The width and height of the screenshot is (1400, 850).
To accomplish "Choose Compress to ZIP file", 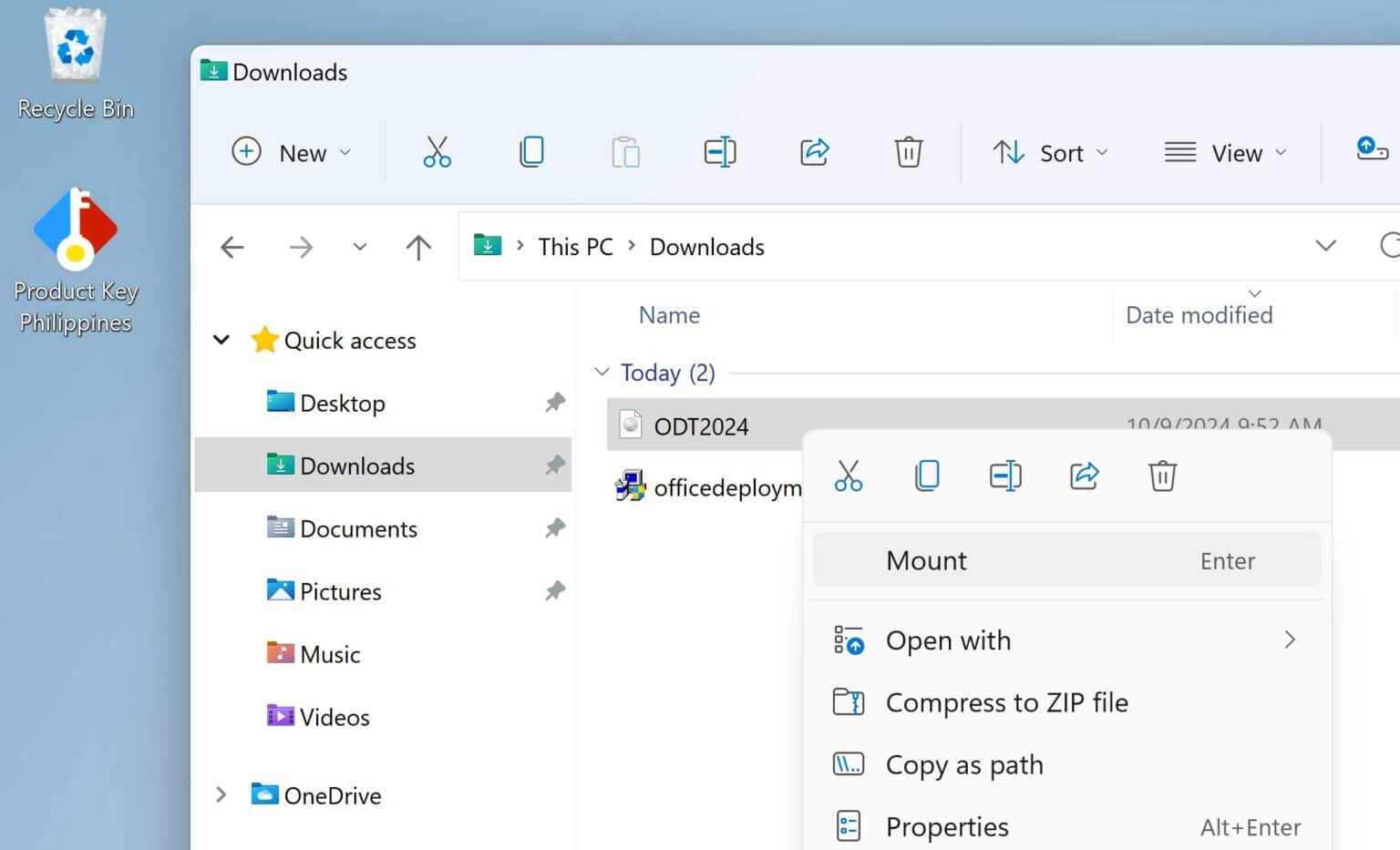I will [x=1066, y=702].
